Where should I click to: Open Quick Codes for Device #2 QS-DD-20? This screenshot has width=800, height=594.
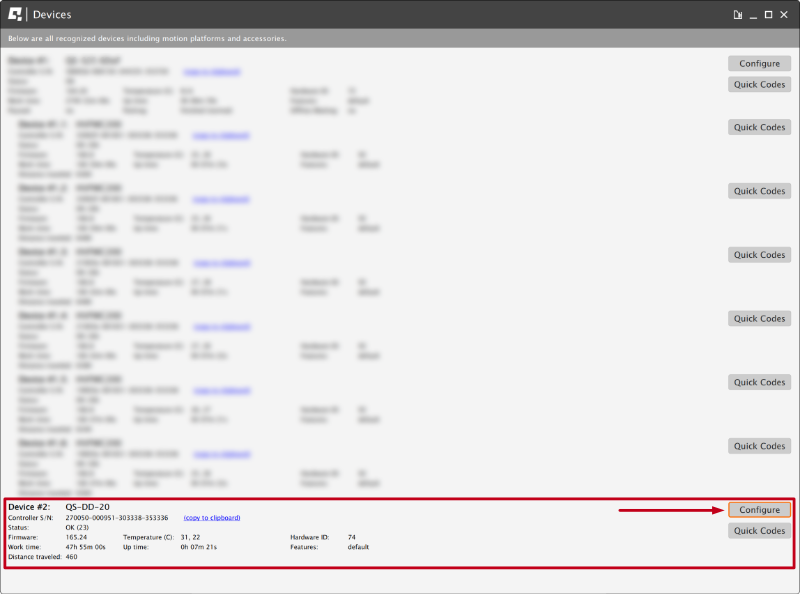[x=758, y=530]
